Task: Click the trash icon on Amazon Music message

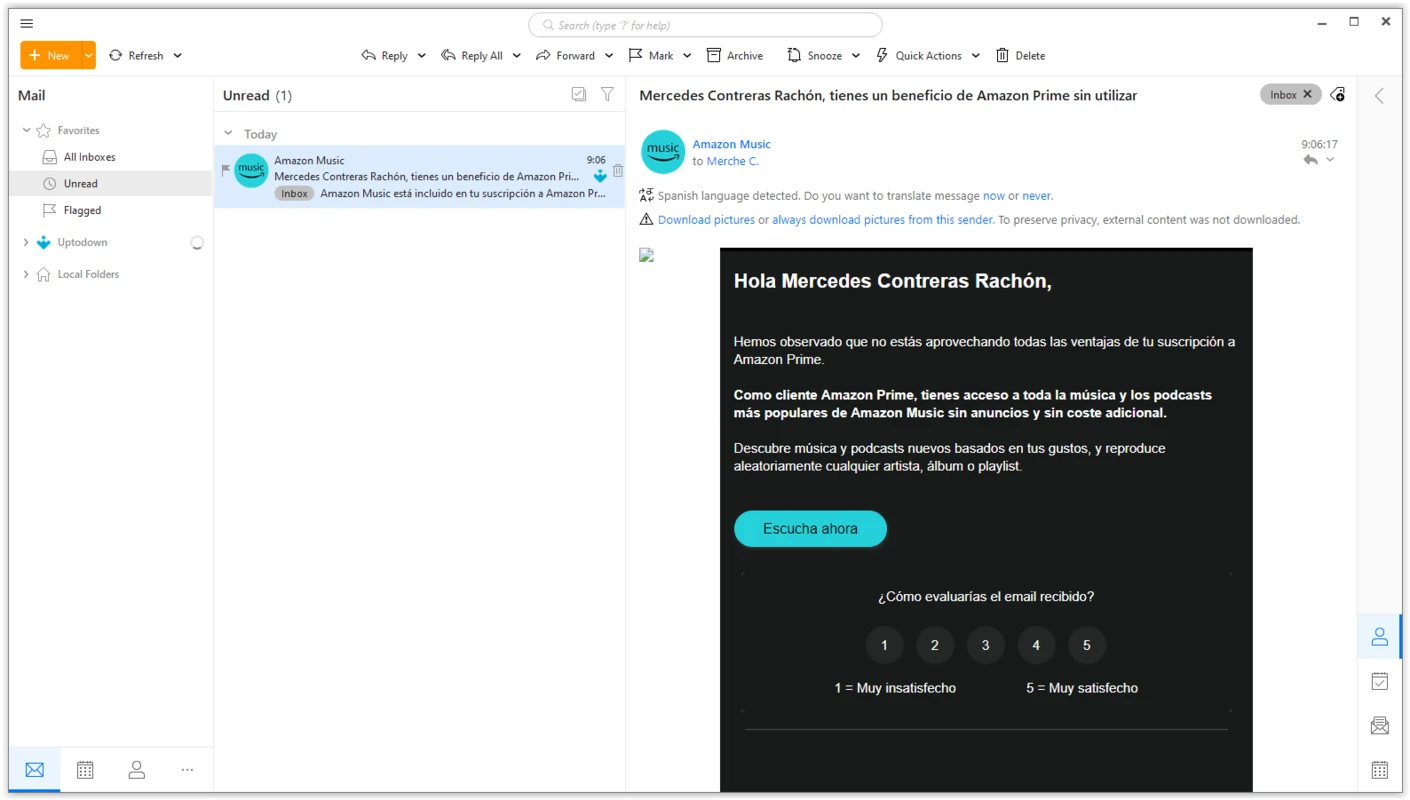Action: 618,171
